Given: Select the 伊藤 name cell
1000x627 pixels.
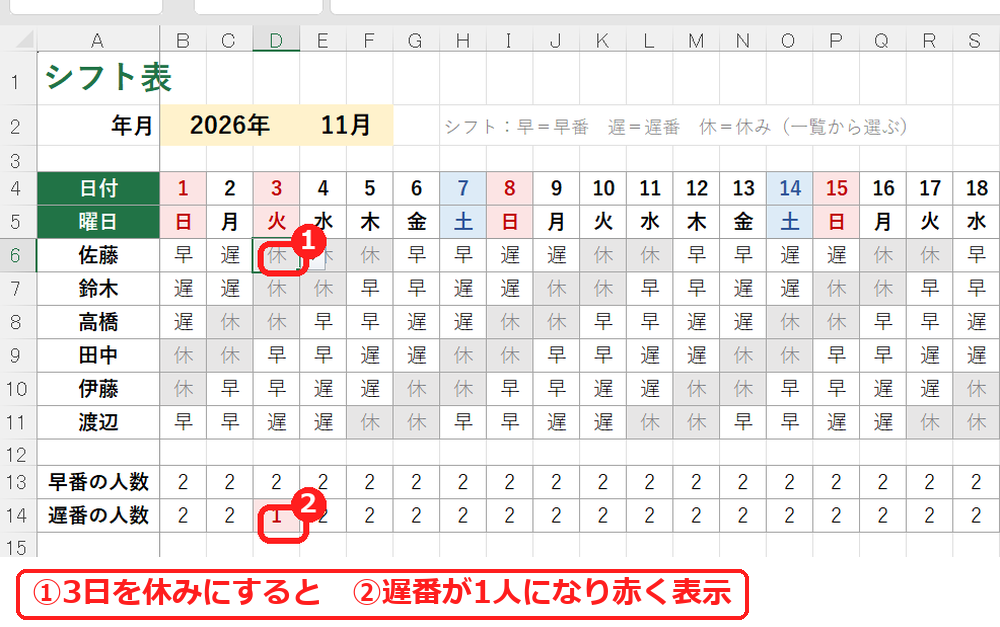Looking at the screenshot, I should click(x=98, y=389).
